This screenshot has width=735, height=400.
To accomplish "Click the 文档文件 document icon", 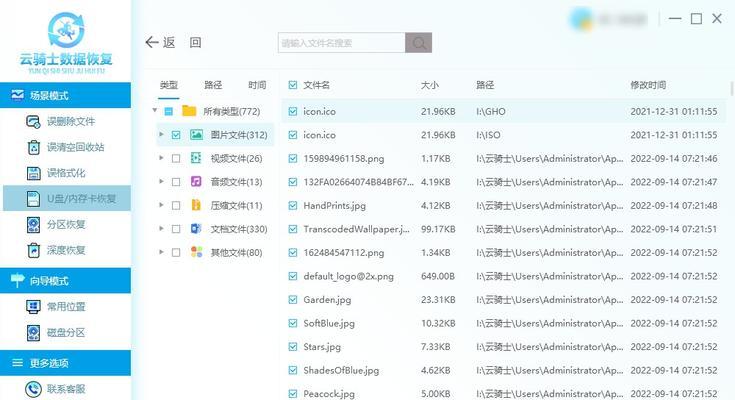I will pos(196,229).
